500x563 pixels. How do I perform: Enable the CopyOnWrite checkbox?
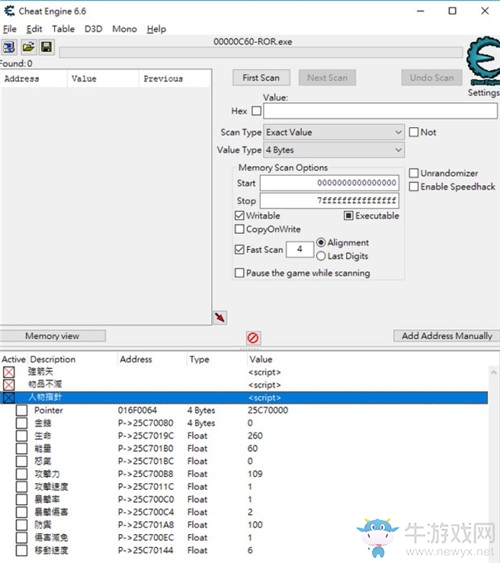(239, 229)
